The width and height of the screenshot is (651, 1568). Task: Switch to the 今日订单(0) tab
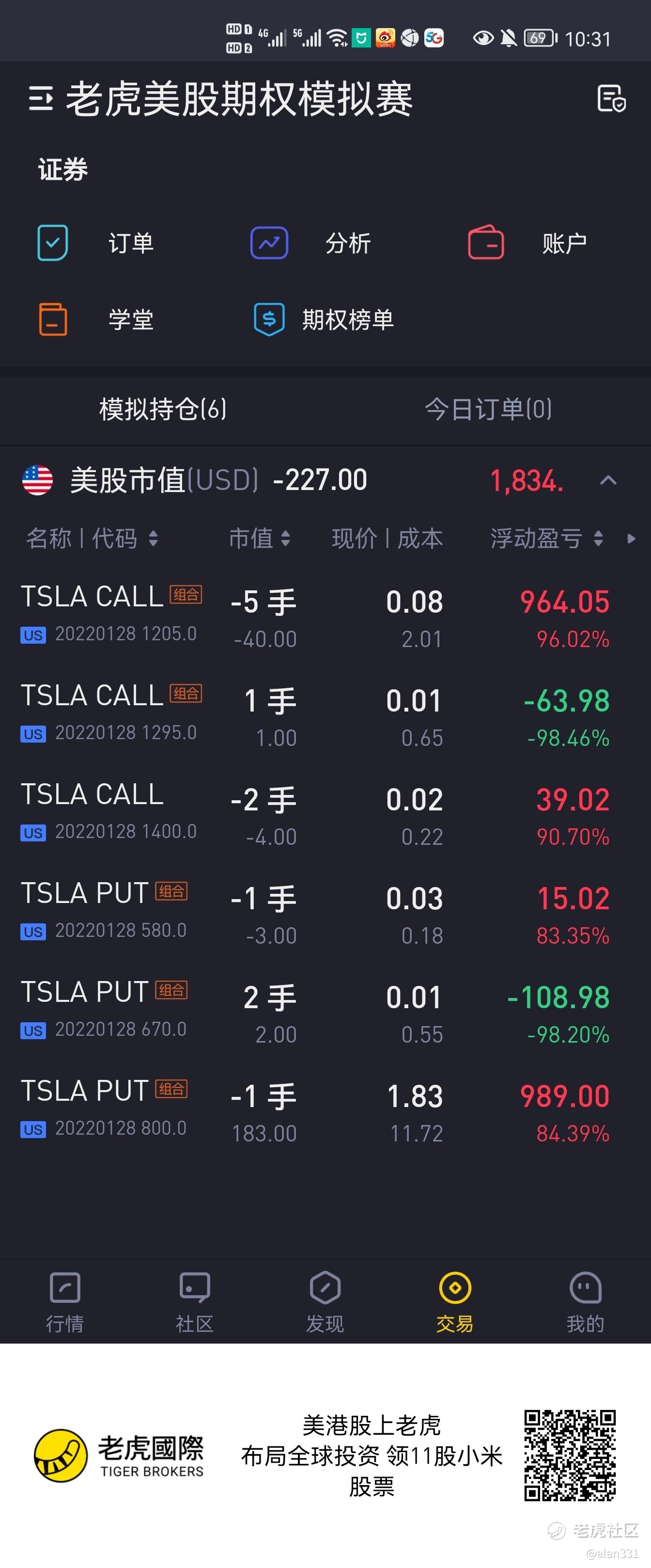tap(488, 409)
